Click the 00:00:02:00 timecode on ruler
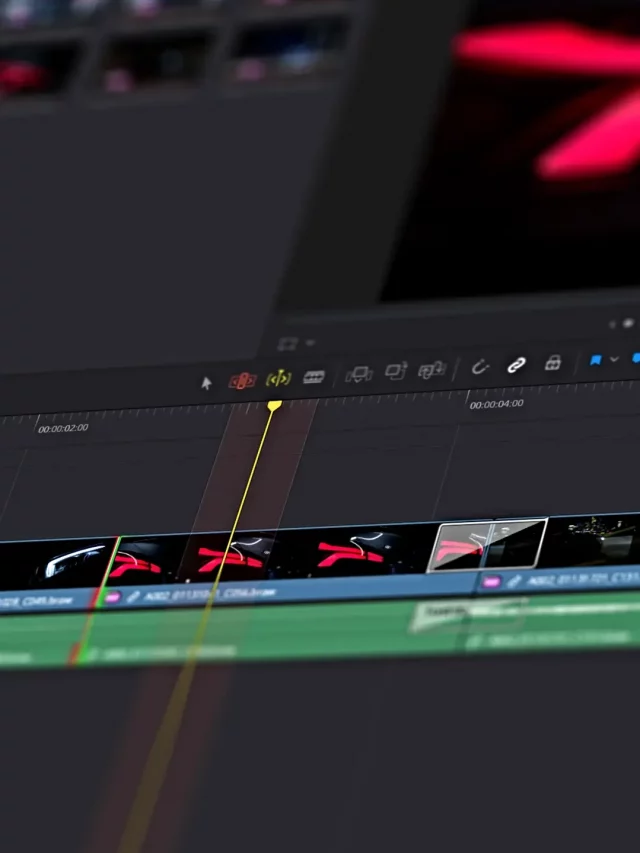This screenshot has height=853, width=640. pyautogui.click(x=63, y=429)
